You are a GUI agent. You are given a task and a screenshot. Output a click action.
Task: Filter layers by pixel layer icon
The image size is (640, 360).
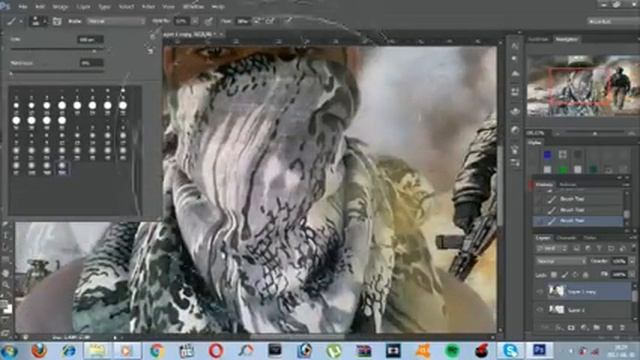(576, 248)
